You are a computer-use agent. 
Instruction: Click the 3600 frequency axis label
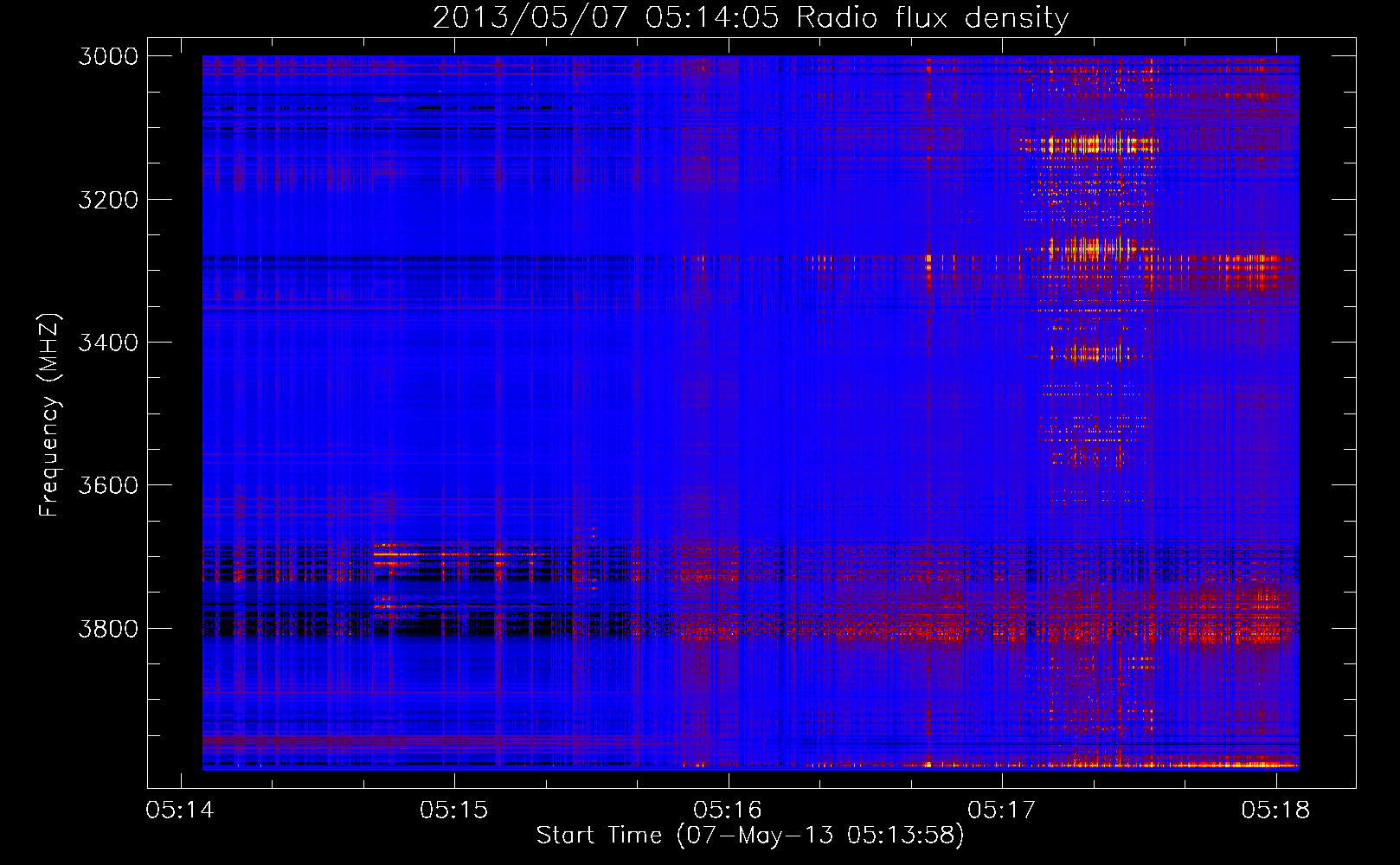point(108,485)
